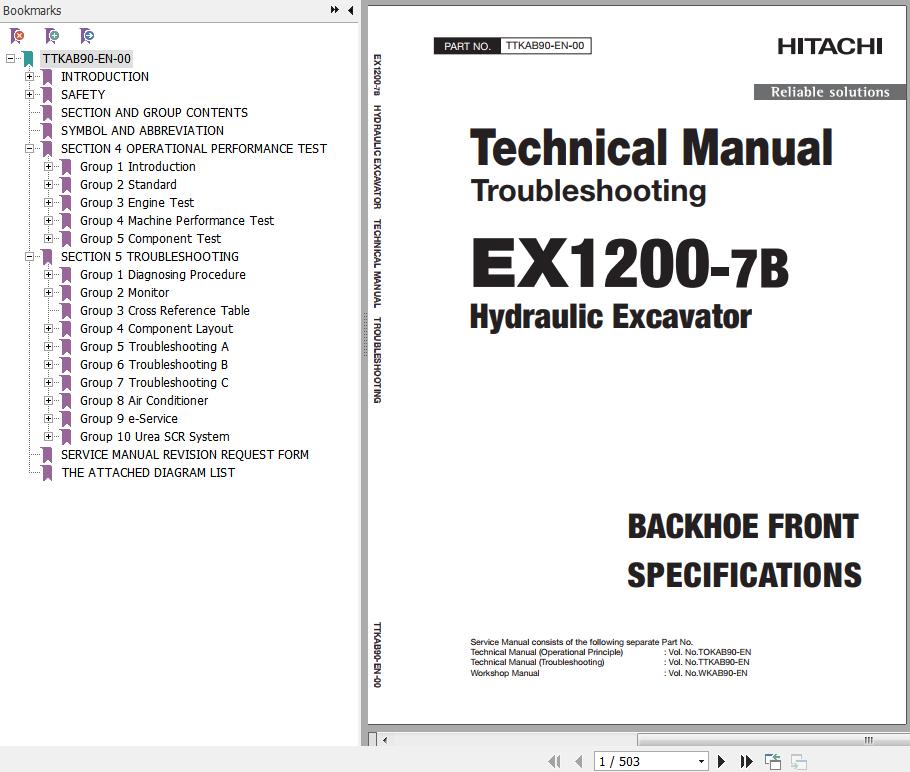Select SECTION 5 TROUBLESHOOTING bookmark
The image size is (910, 772).
point(150,257)
